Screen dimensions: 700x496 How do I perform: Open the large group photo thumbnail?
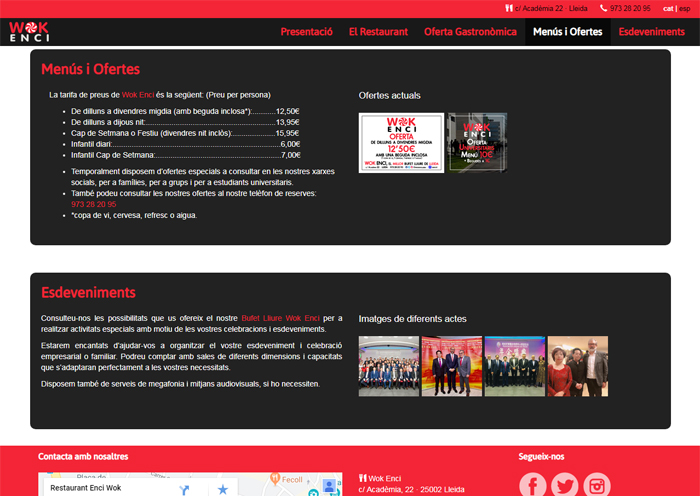(x=388, y=366)
